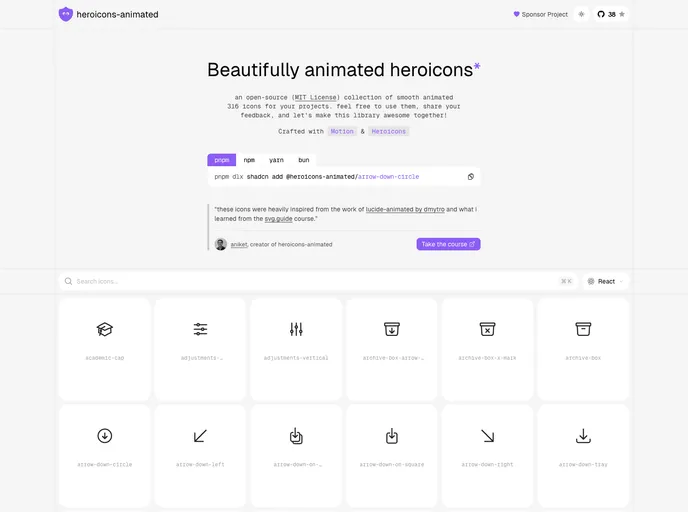Click the Beautifully animated heroicons heading
Screen dimensions: 688x512
pos(344,70)
